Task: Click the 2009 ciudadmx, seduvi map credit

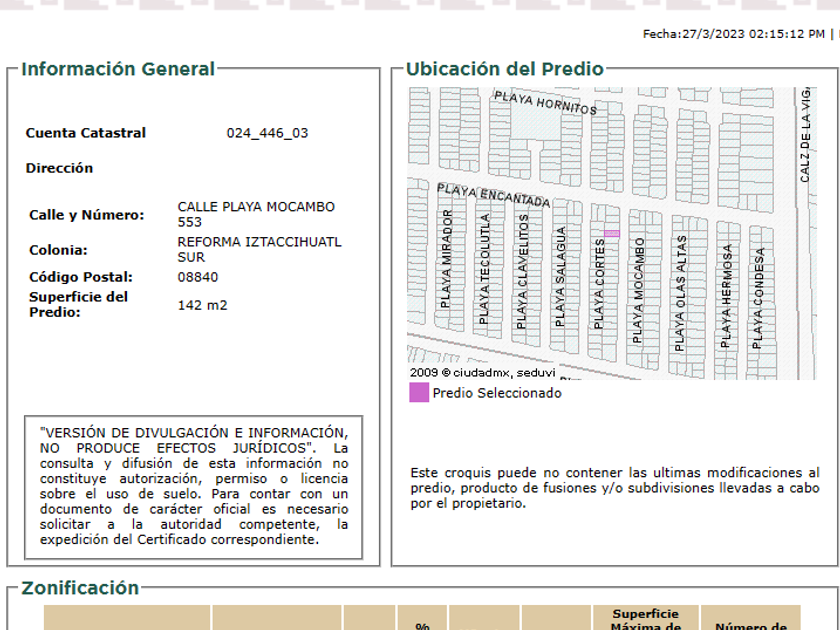Action: (x=482, y=373)
